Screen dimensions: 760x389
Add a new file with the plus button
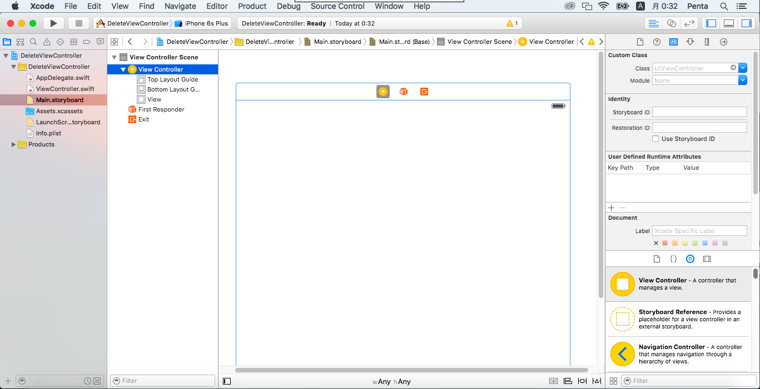pyautogui.click(x=8, y=381)
